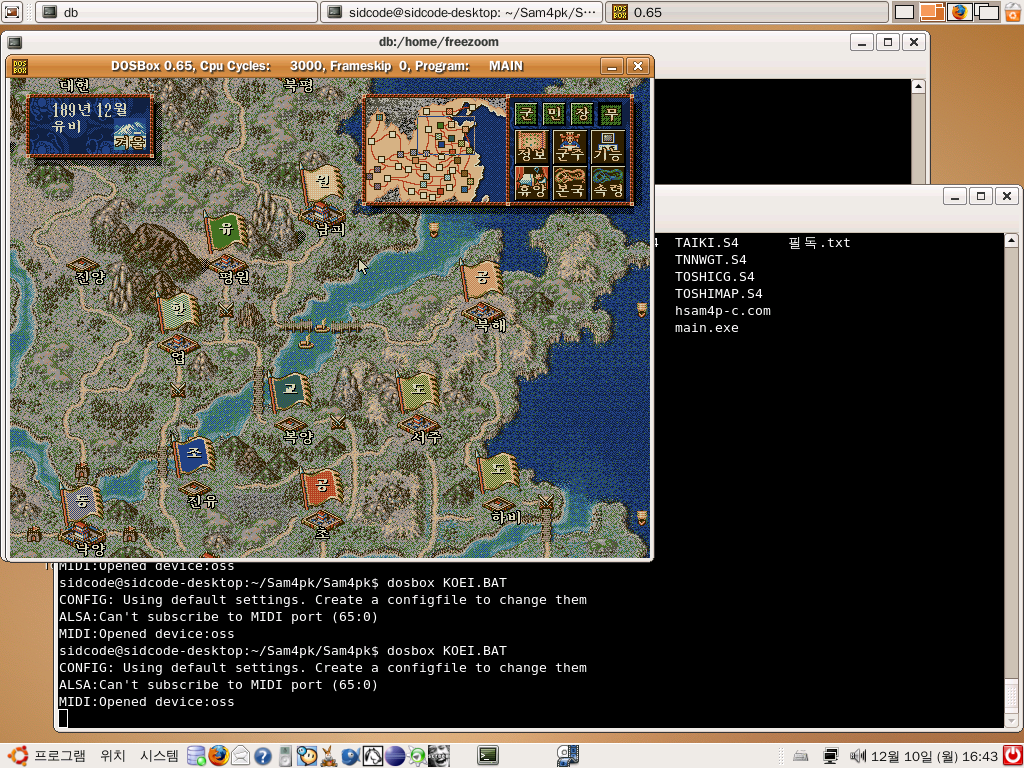Launch the database icon in bottom panel
The image size is (1024, 768).
tap(197, 756)
